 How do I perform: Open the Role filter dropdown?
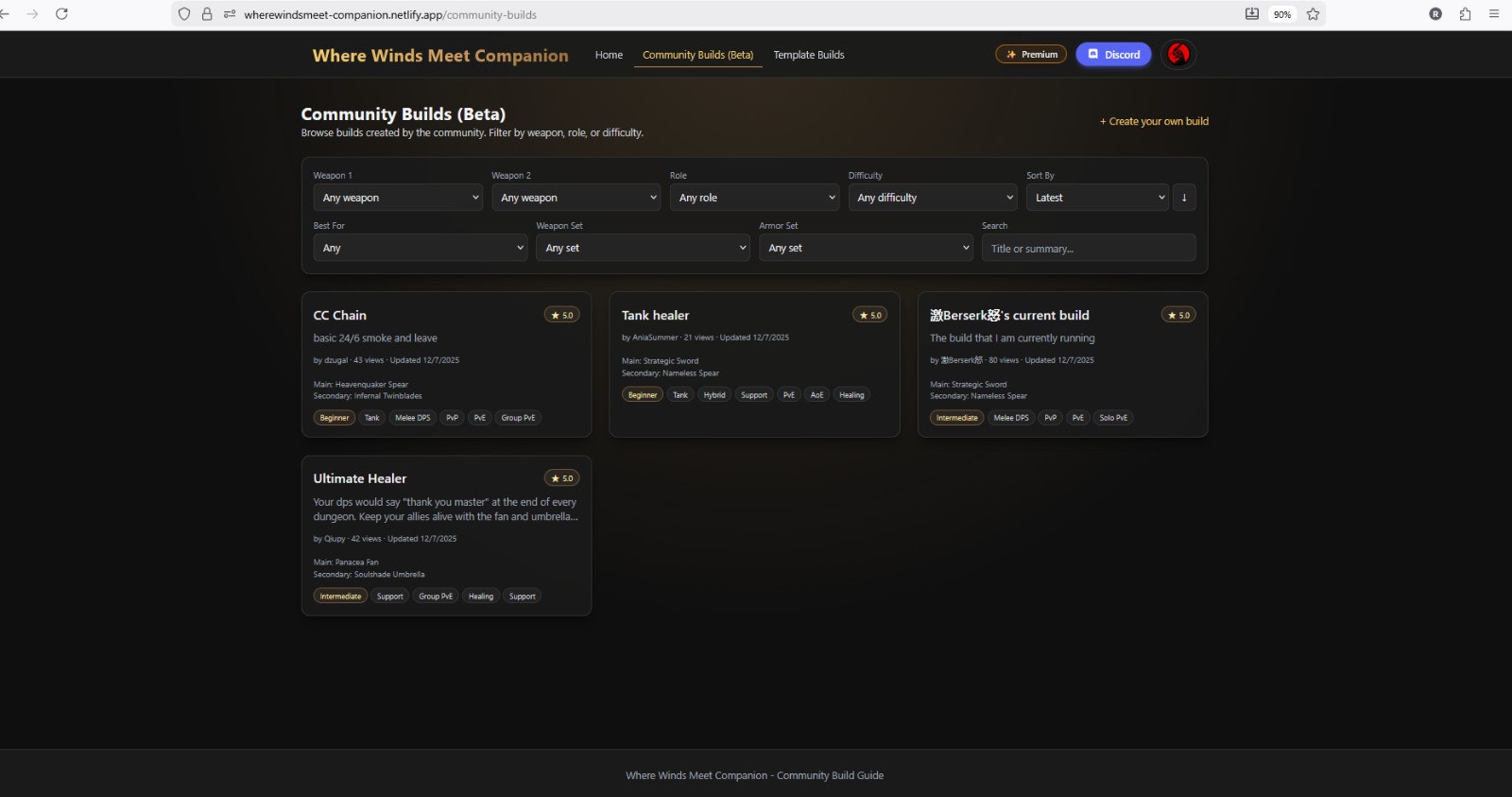pos(754,198)
